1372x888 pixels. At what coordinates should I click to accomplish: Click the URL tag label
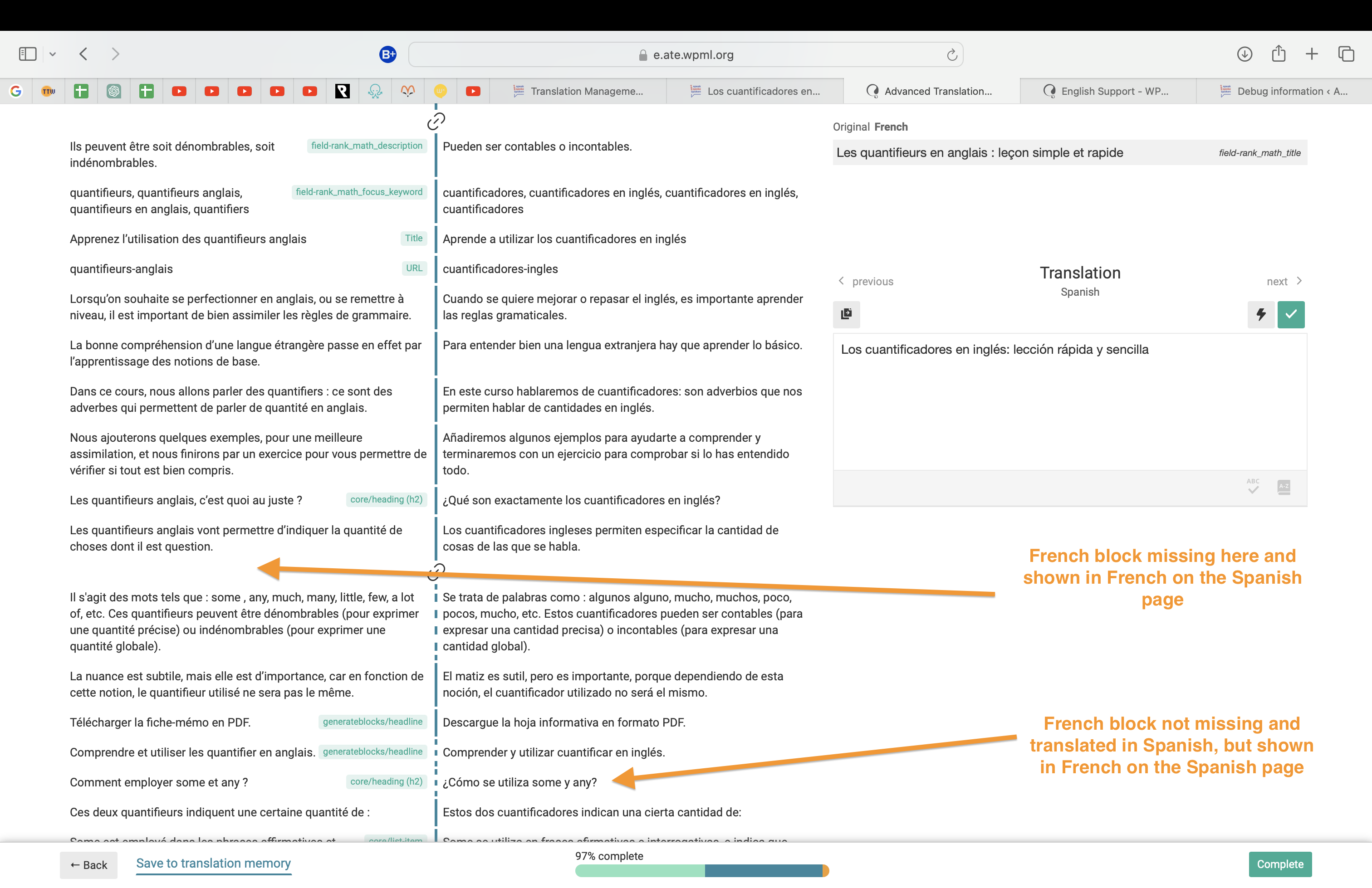[414, 268]
